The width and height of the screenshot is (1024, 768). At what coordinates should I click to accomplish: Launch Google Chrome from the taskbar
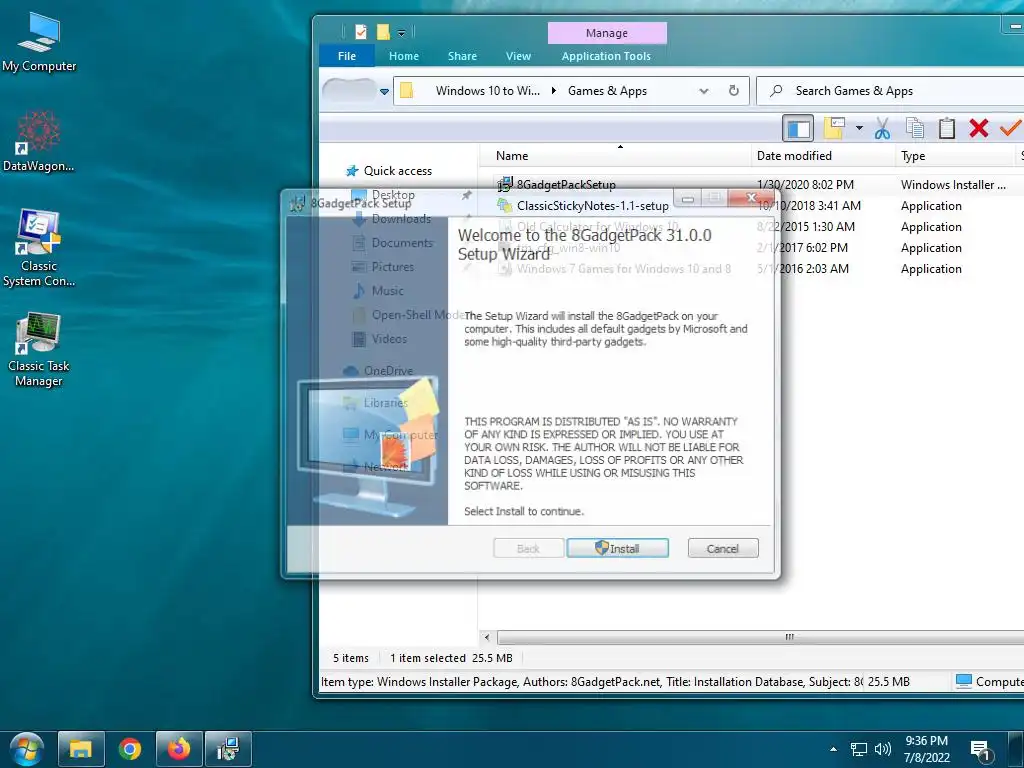[130, 748]
